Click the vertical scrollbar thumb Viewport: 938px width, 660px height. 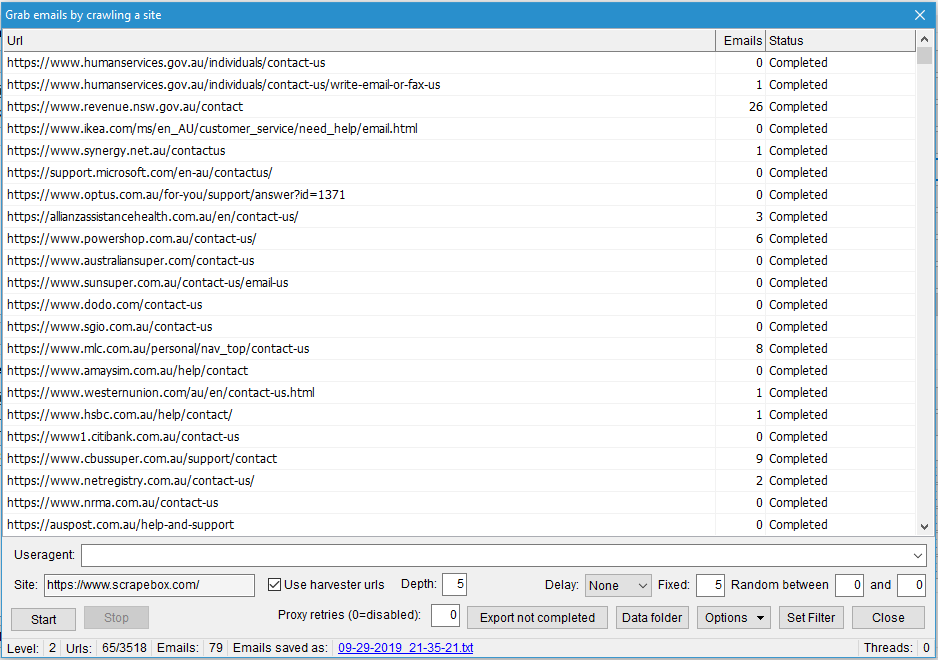[x=924, y=56]
